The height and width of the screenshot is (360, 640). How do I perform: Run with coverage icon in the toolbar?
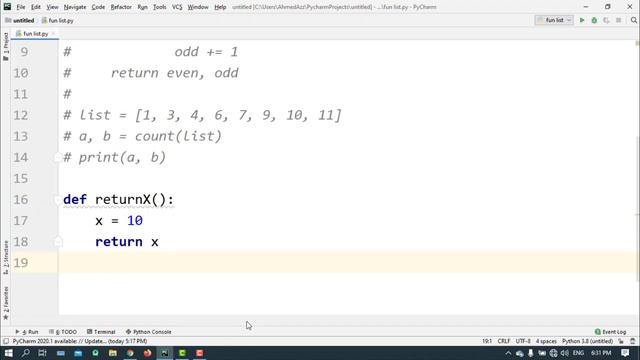606,20
